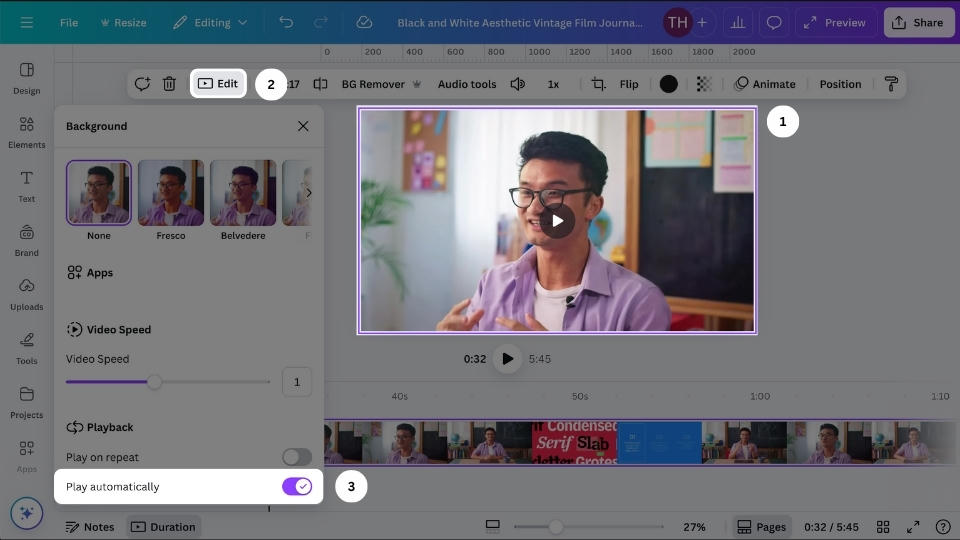Open the transparency checkerboard icon
The image size is (960, 540).
[704, 84]
